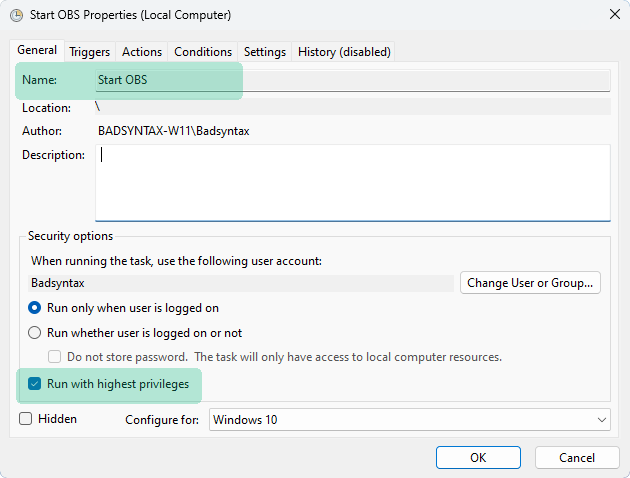Click the Cancel button
The width and height of the screenshot is (630, 478).
point(577,458)
